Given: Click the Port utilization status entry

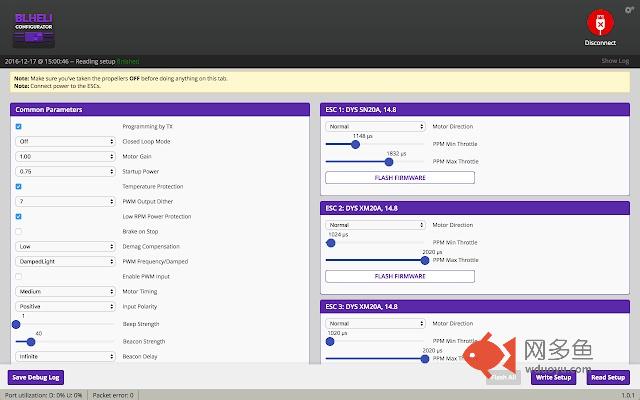Looking at the screenshot, I should [43, 395].
